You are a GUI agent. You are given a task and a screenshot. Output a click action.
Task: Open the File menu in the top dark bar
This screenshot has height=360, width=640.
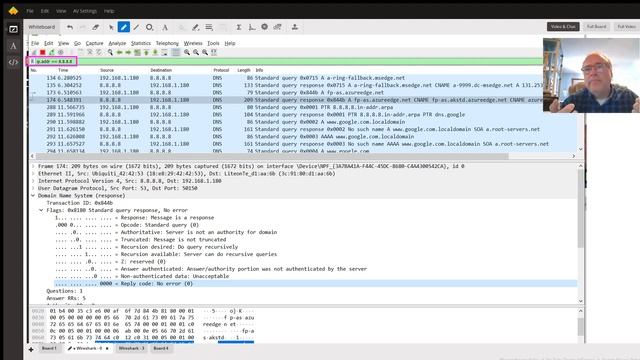coord(30,11)
